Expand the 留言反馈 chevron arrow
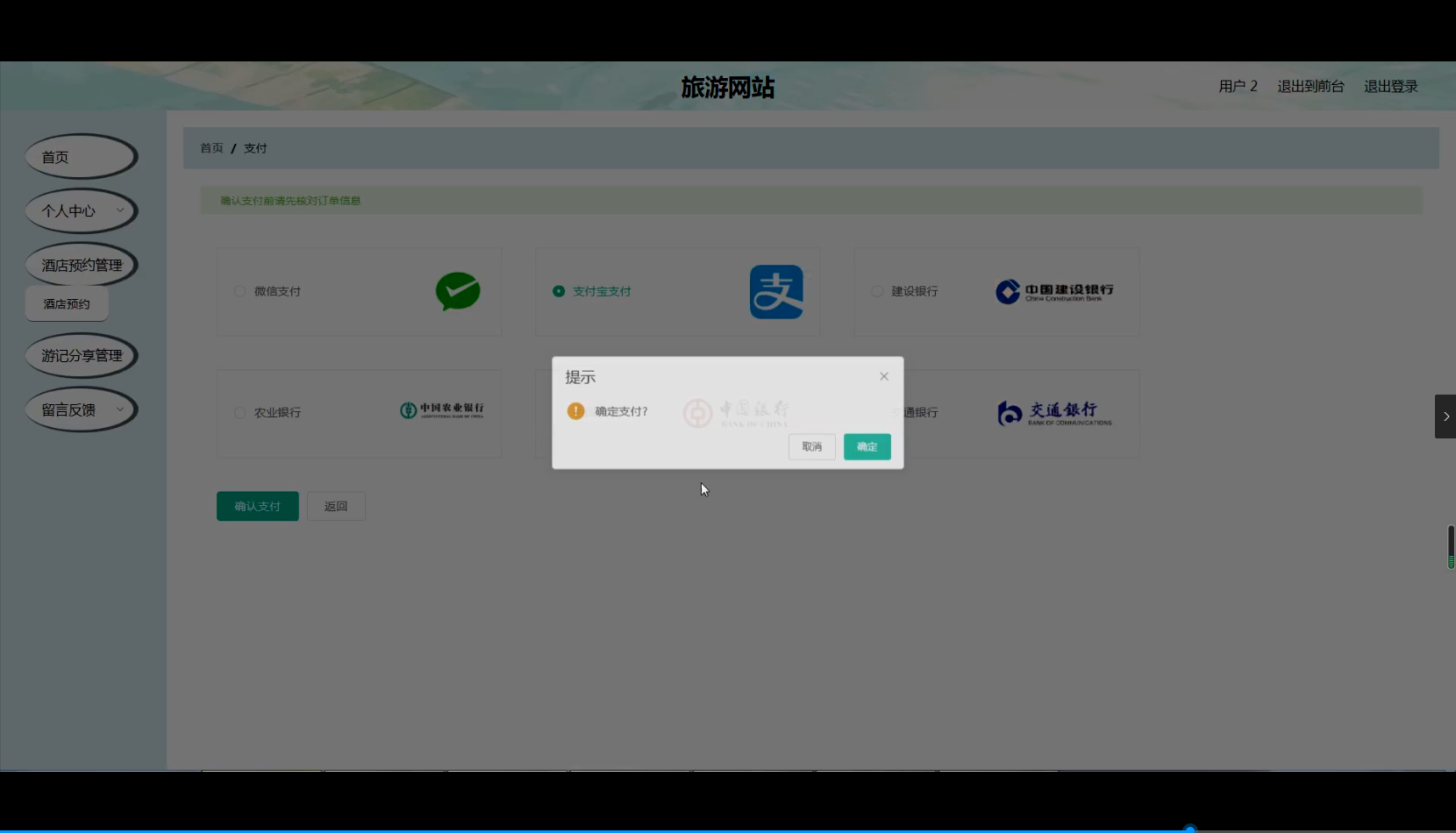Screen dimensions: 1456x833 120,409
